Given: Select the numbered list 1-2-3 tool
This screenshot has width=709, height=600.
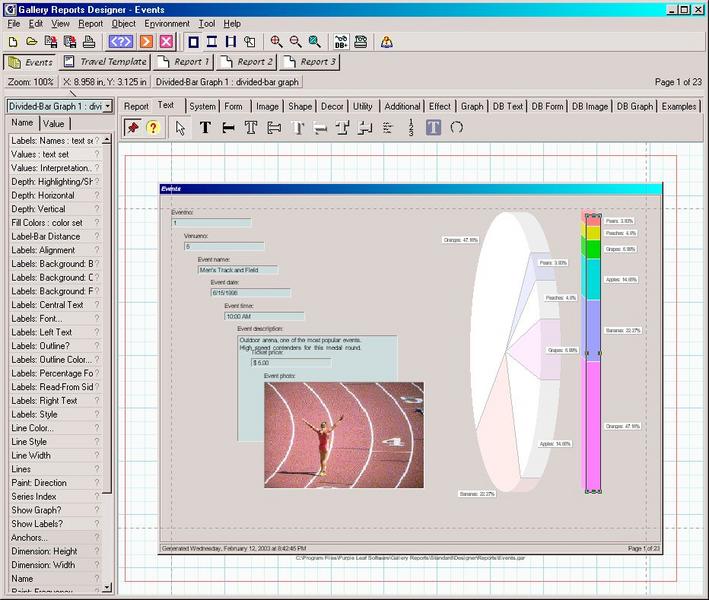Looking at the screenshot, I should pos(411,128).
